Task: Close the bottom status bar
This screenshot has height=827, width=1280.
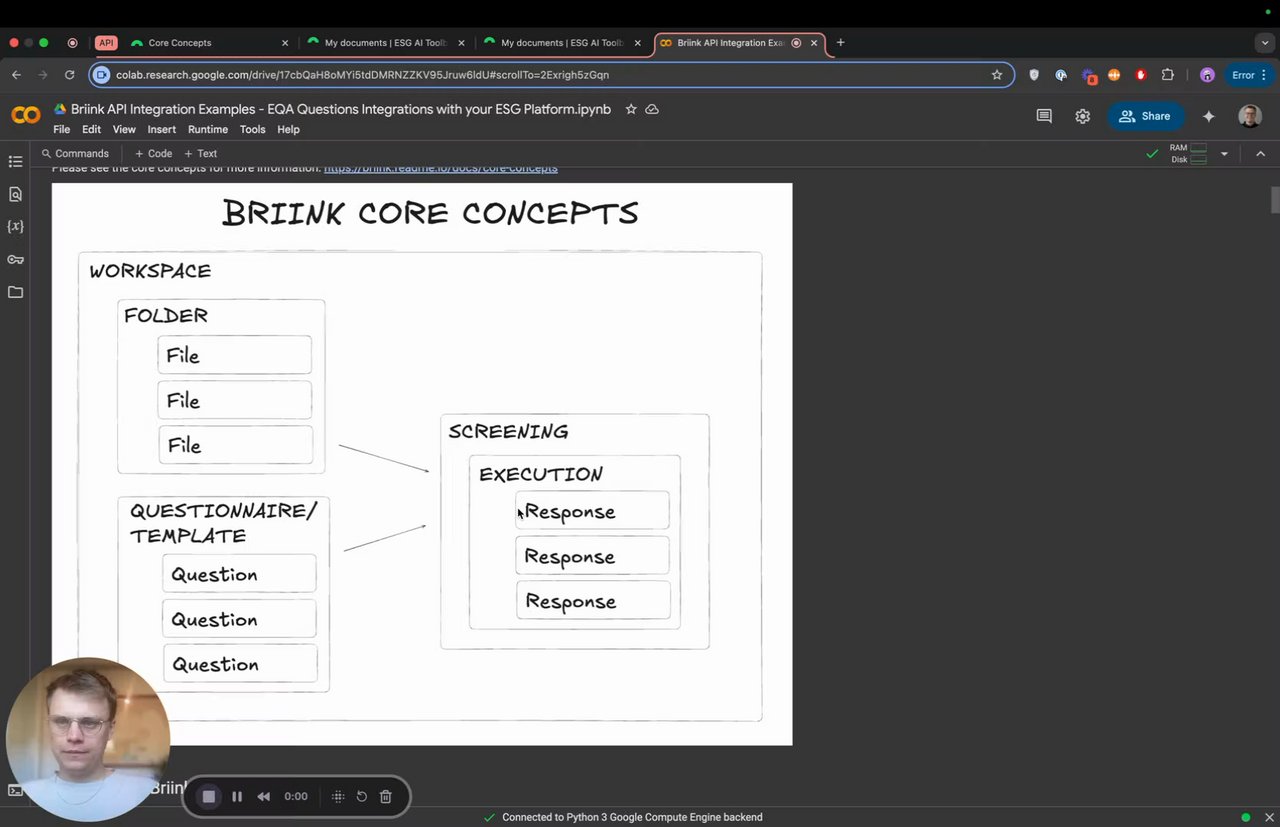Action: point(1269,817)
